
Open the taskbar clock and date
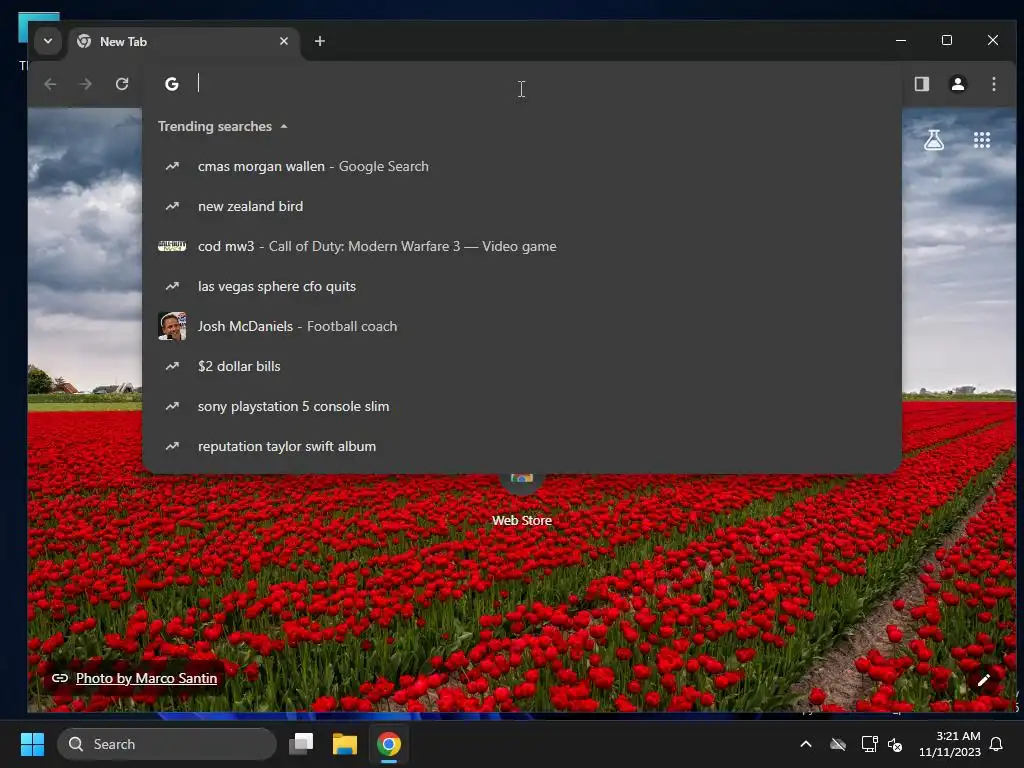[x=950, y=744]
